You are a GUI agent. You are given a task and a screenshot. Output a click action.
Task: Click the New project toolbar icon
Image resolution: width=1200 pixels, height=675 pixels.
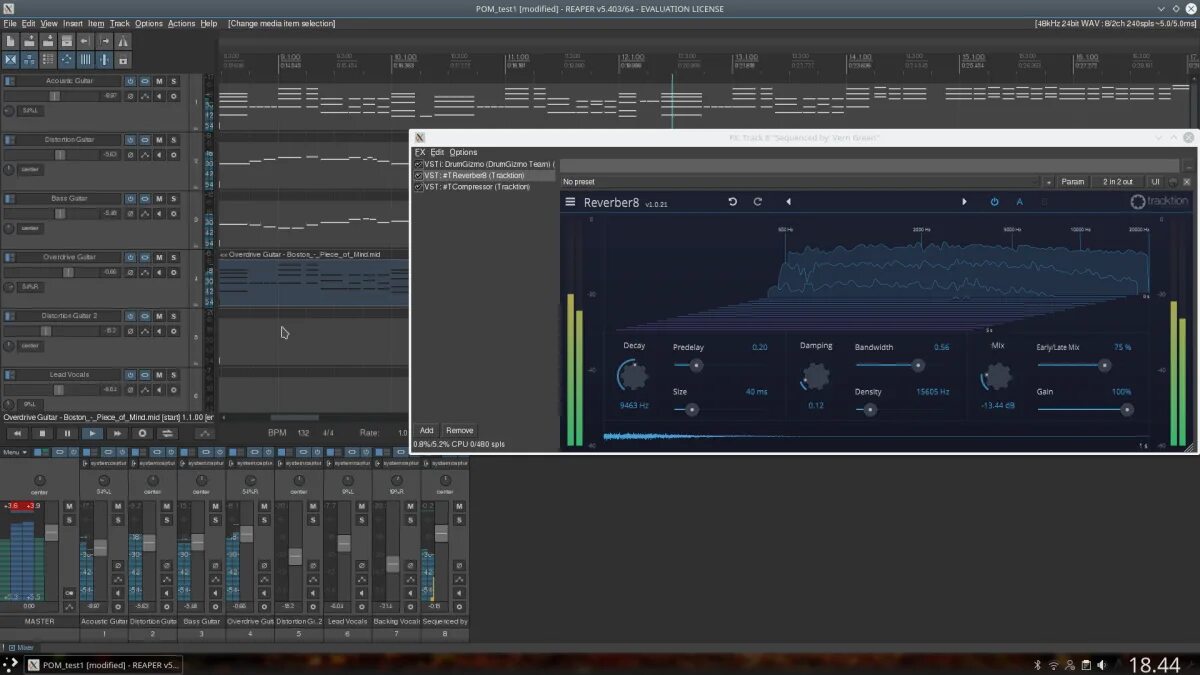click(11, 41)
